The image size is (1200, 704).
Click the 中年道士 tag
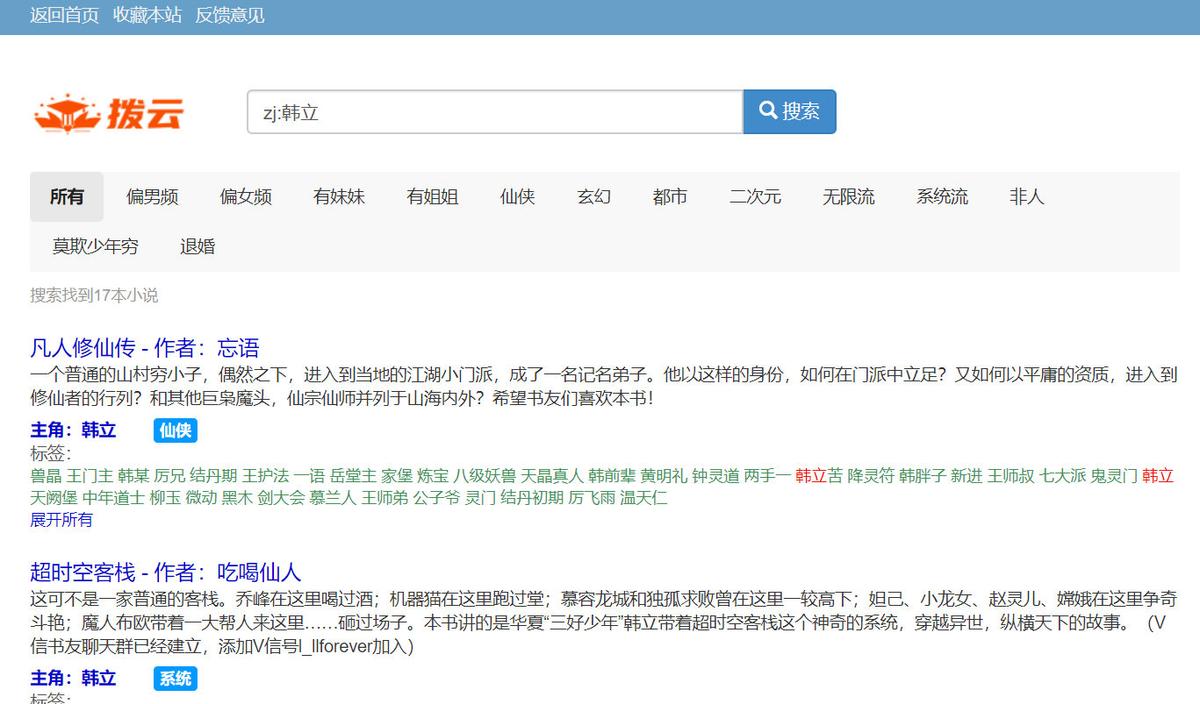click(x=114, y=497)
